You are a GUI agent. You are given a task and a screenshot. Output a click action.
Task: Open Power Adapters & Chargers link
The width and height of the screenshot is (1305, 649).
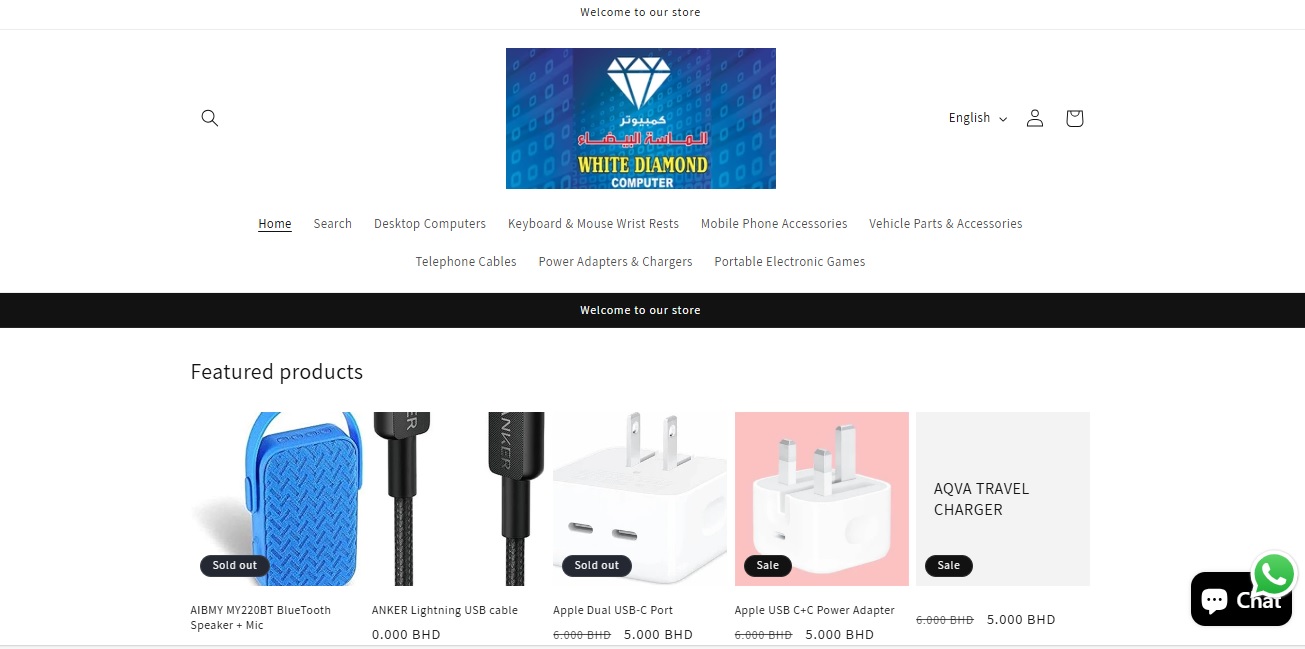click(x=615, y=262)
